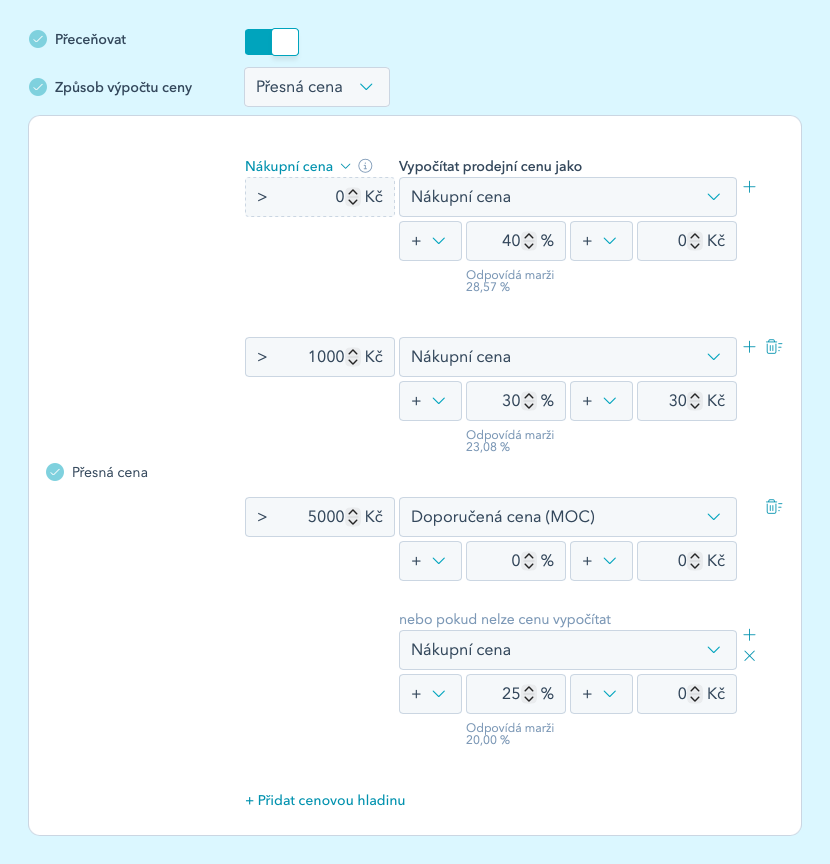Image resolution: width=830 pixels, height=864 pixels.
Task: Click the checkmark icon beside Přeceňovat
Action: [x=38, y=39]
